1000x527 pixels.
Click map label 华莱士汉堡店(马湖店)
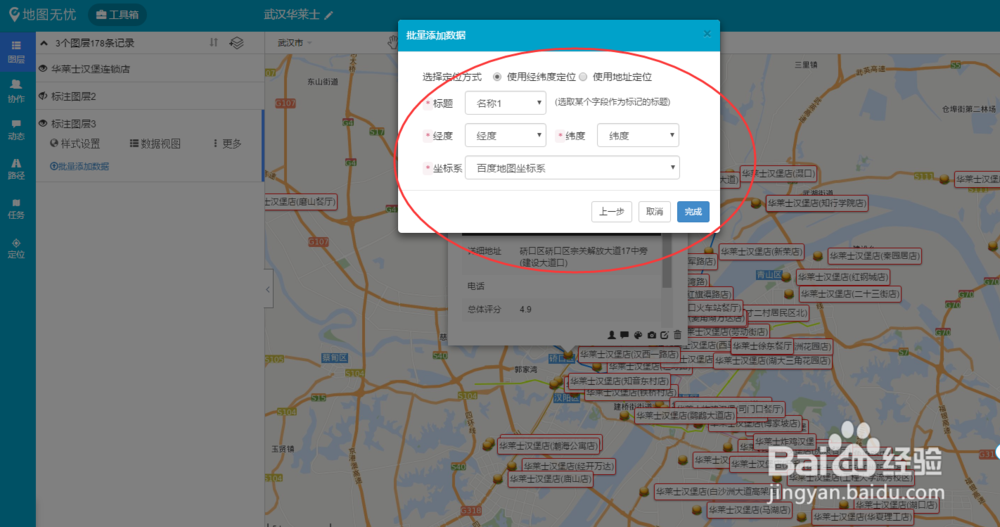[749, 510]
